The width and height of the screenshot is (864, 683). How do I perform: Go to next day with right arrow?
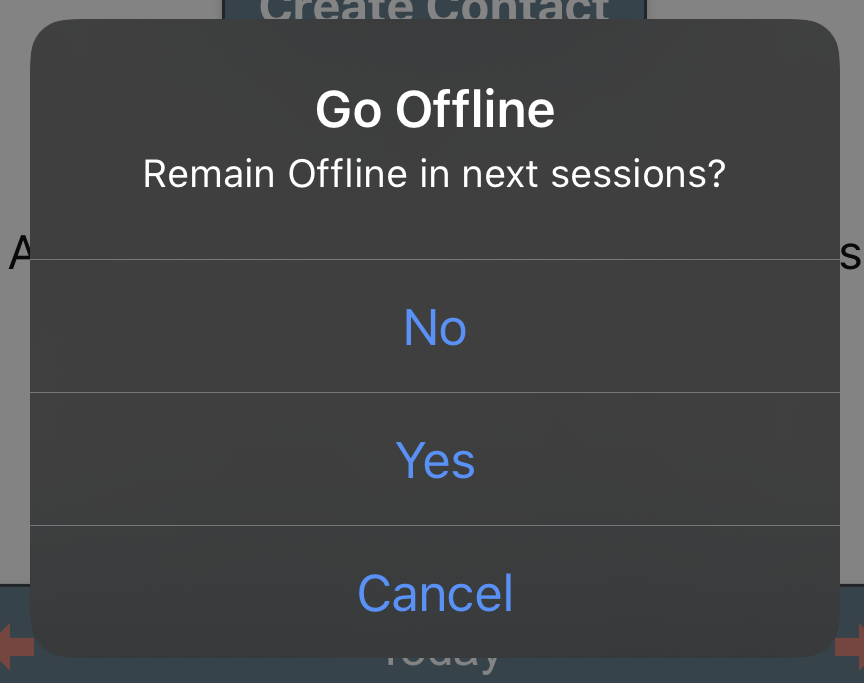pos(850,646)
